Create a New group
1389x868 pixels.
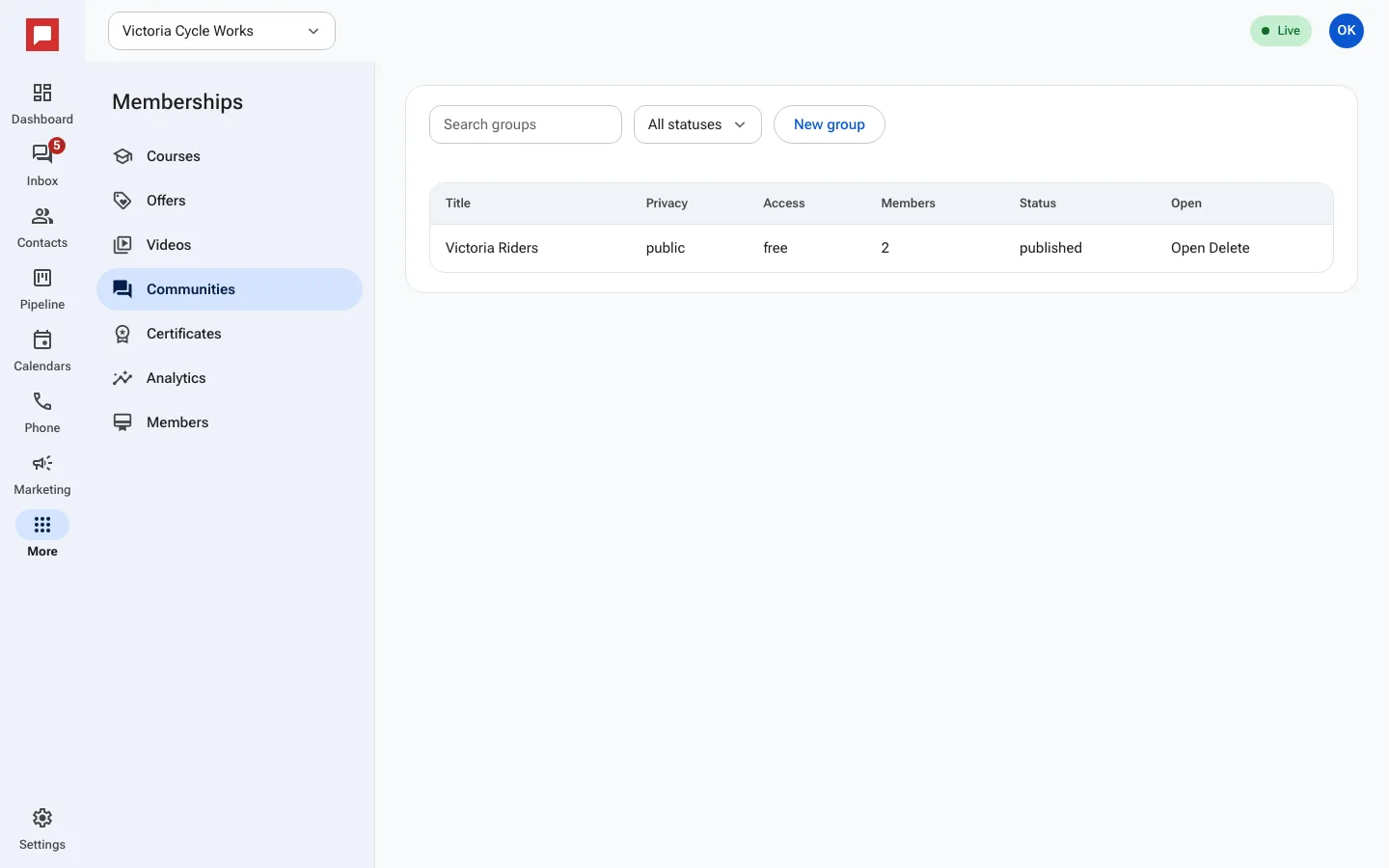[x=830, y=124]
